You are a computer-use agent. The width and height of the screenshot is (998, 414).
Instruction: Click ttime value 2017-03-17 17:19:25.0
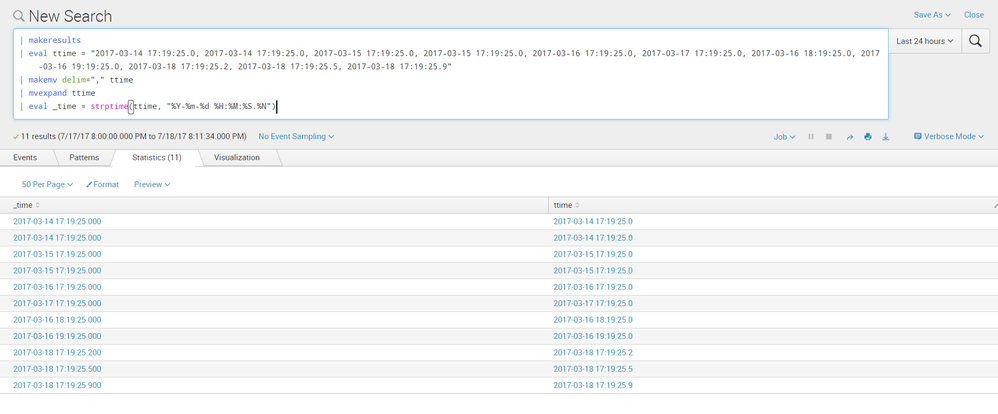[x=593, y=303]
